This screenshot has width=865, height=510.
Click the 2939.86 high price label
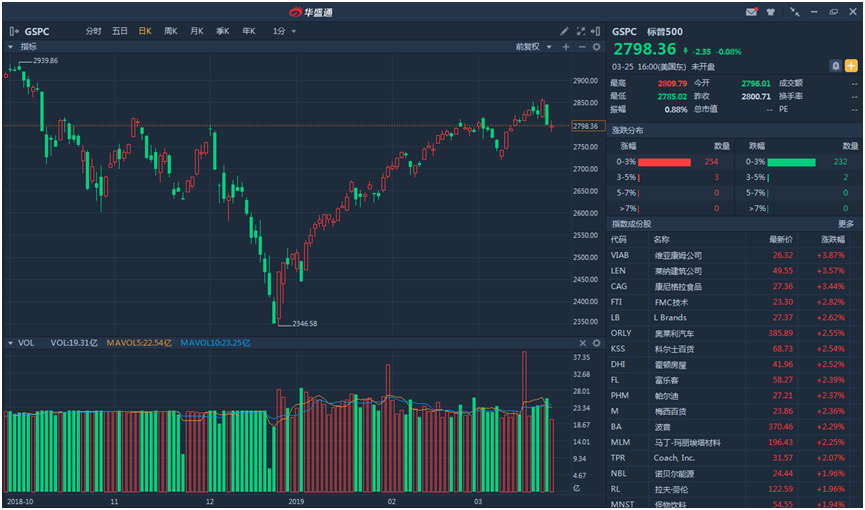click(46, 61)
